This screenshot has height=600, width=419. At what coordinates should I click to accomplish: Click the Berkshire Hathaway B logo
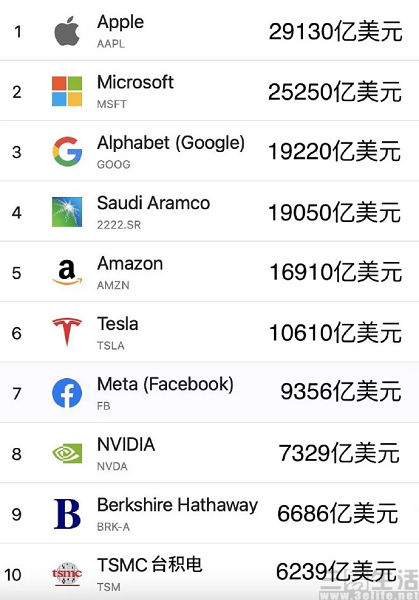pyautogui.click(x=67, y=514)
